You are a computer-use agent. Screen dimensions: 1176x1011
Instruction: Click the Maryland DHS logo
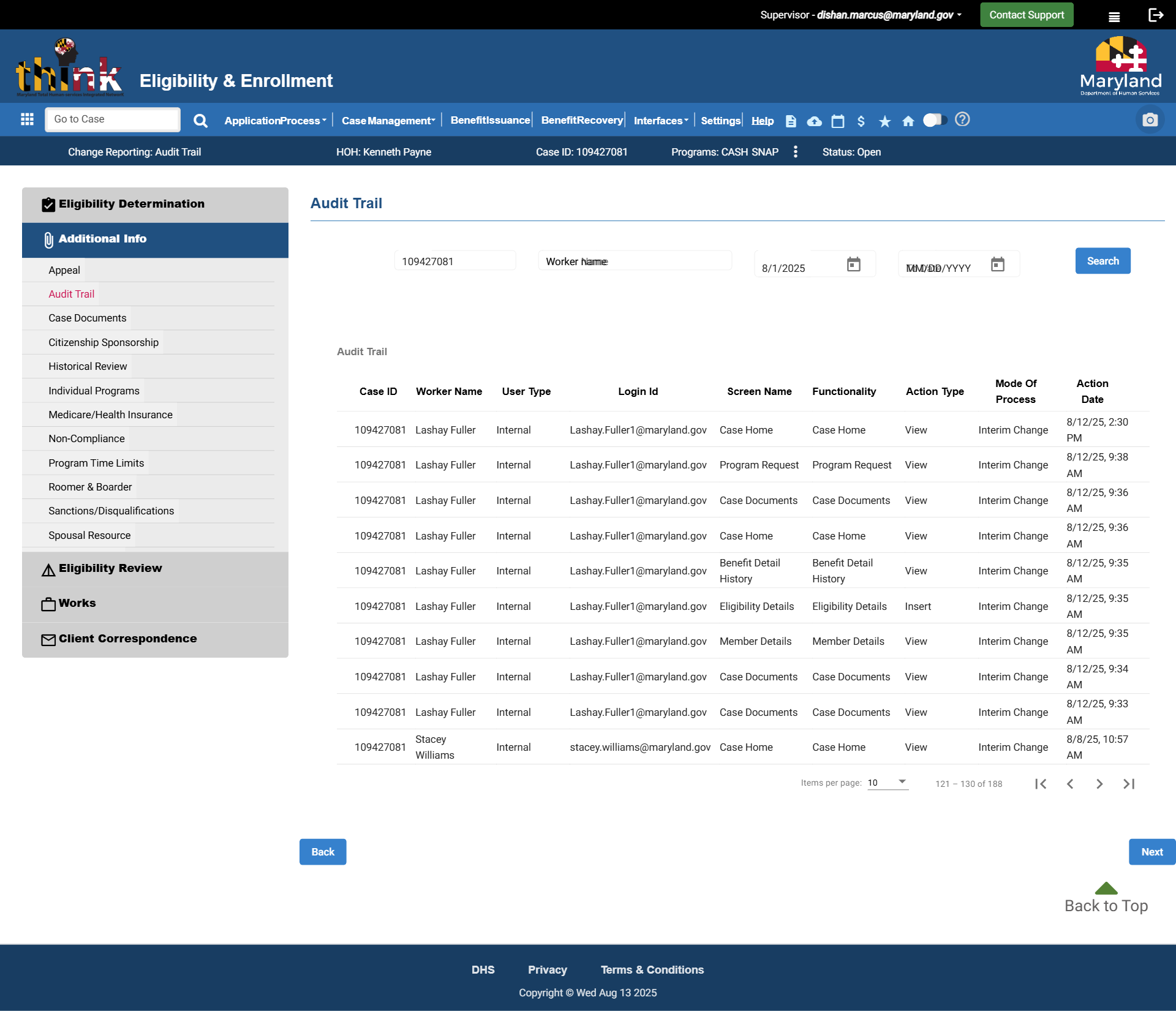1120,66
